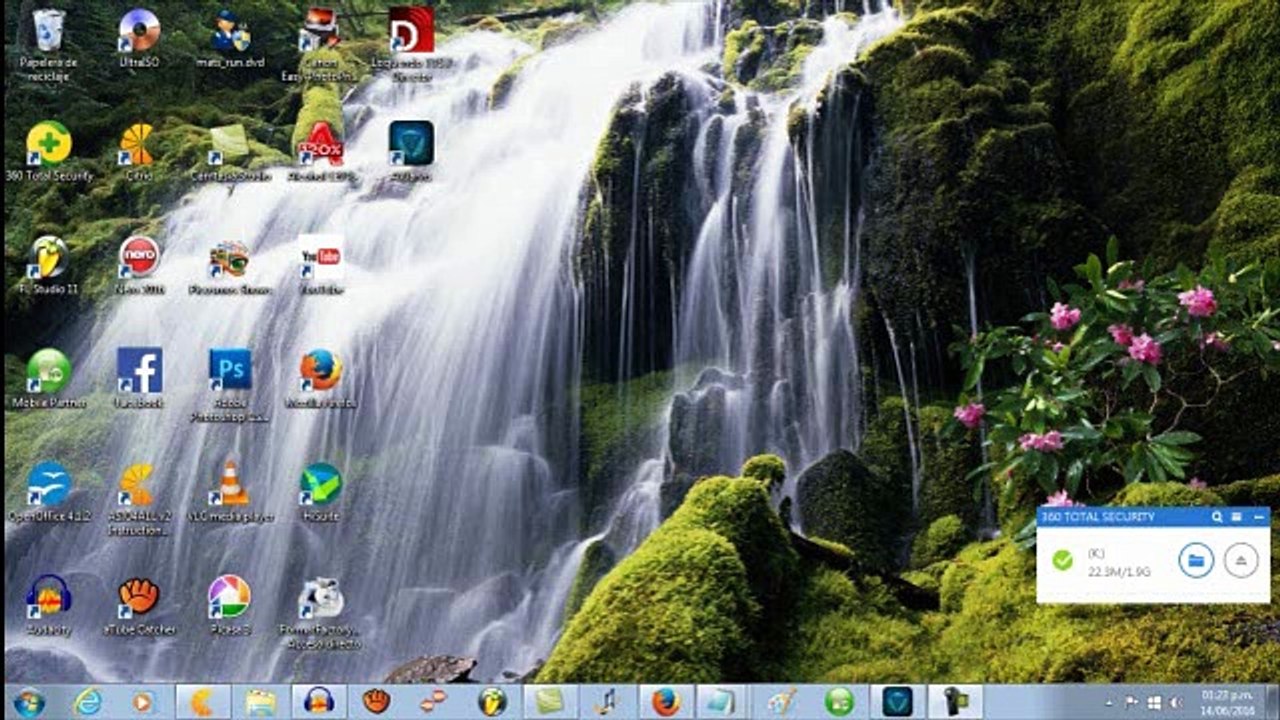
Task: Open the Facebook desktop shortcut
Action: pyautogui.click(x=139, y=370)
